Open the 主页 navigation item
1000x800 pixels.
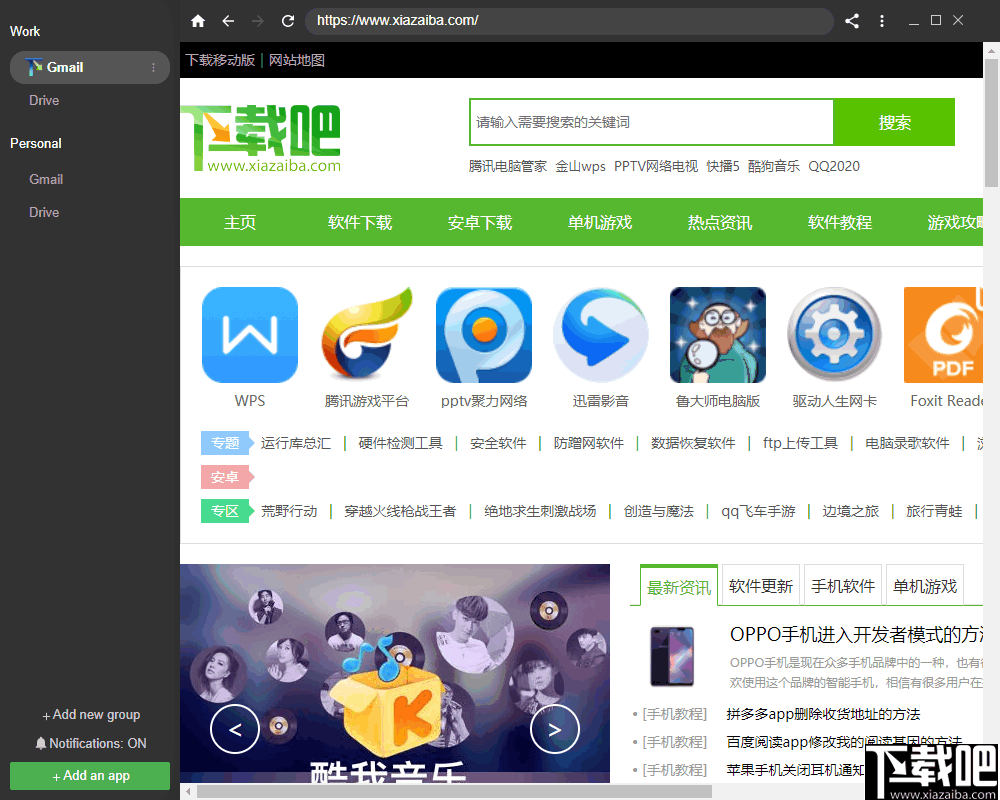[x=240, y=223]
